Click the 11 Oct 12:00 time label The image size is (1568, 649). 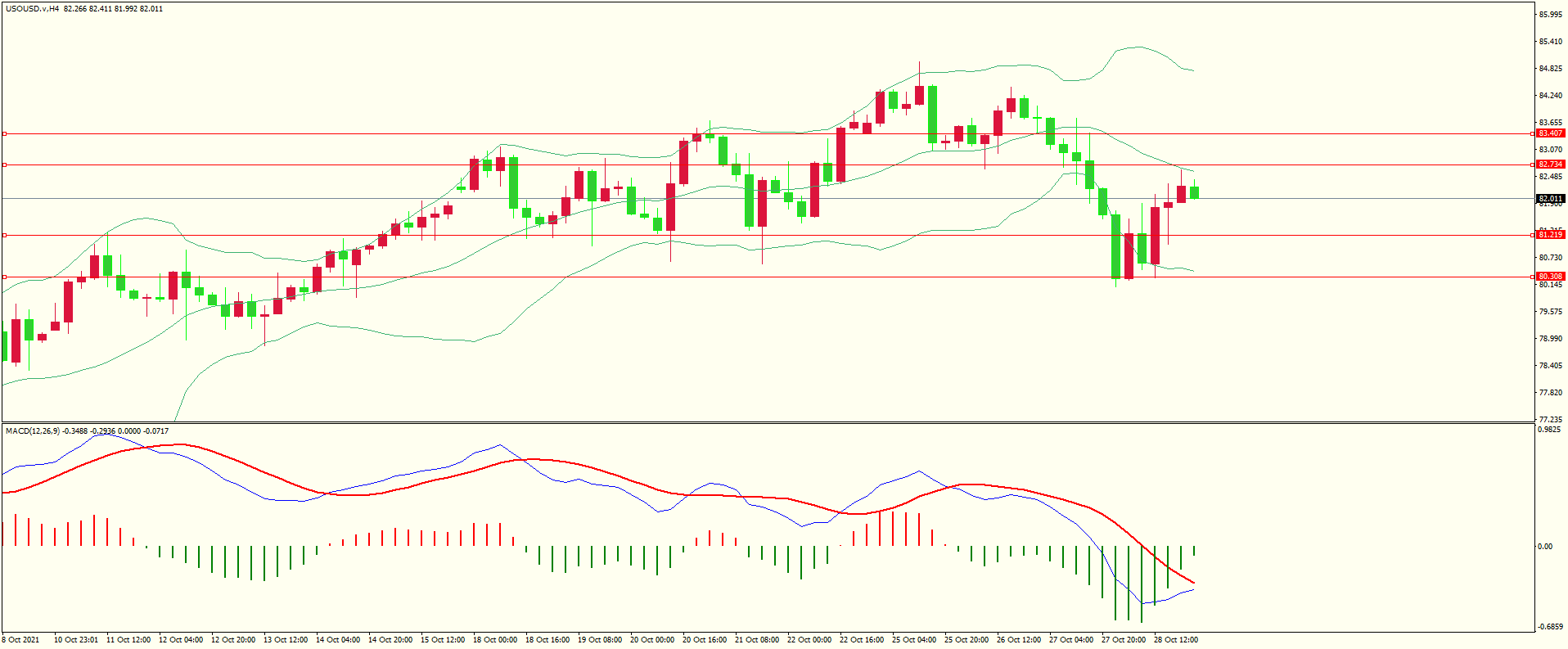coord(128,640)
